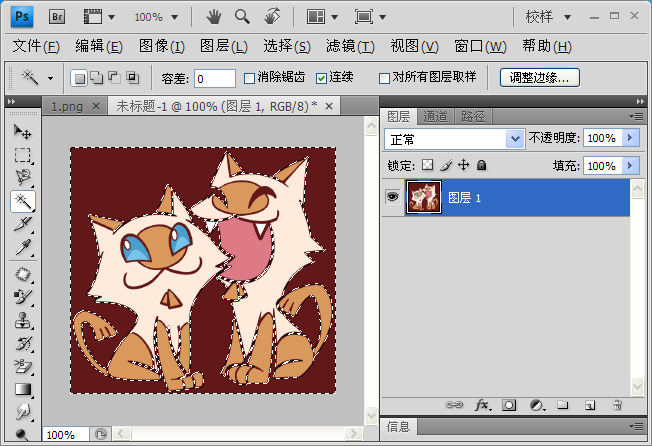Select the Crop/Slice tool
652x446 pixels.
(x=22, y=224)
